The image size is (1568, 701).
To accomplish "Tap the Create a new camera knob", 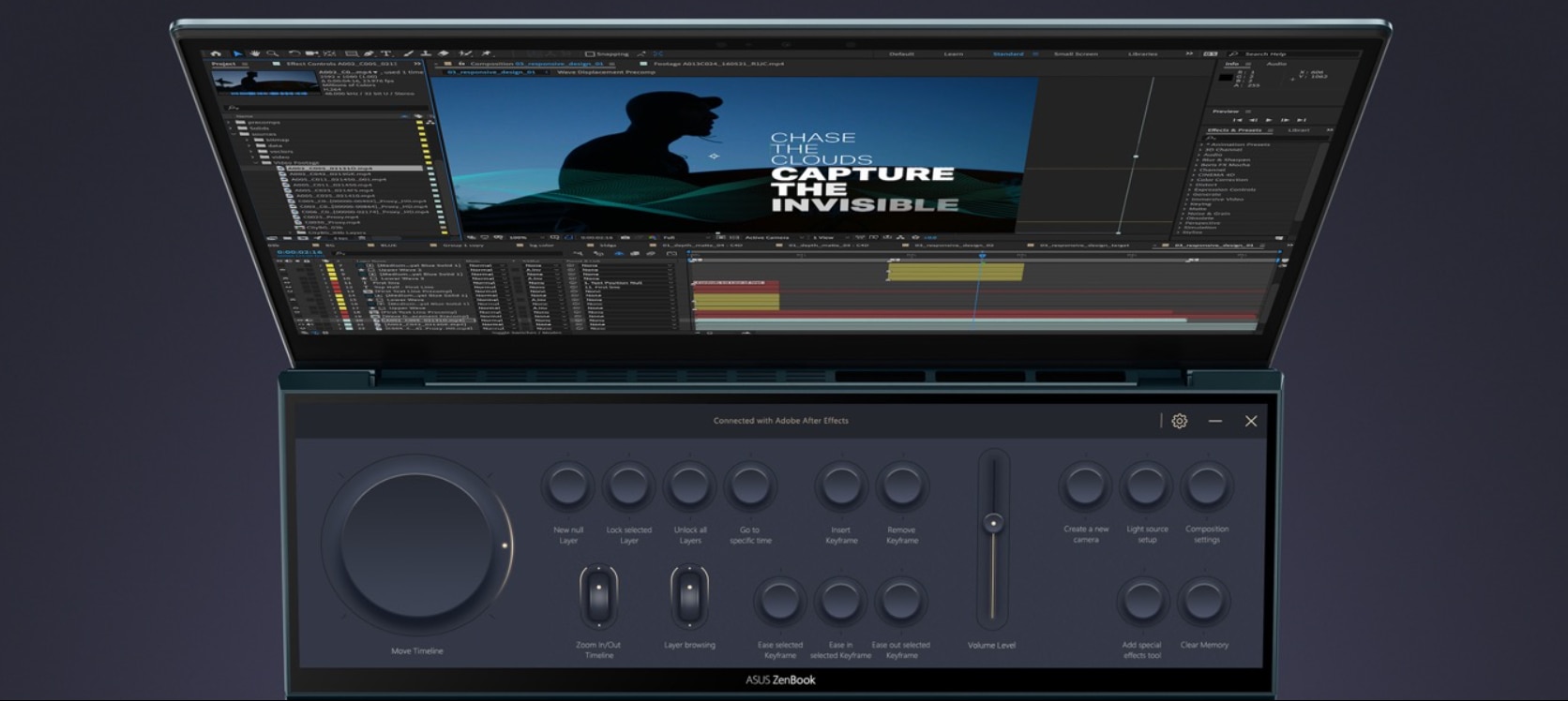I will [x=1085, y=485].
